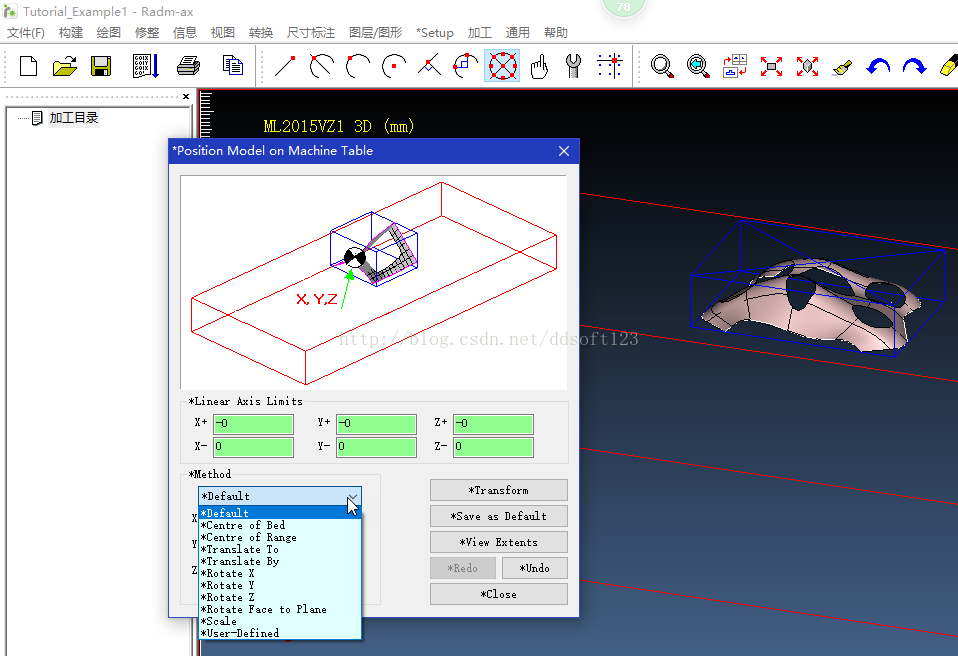Click the *Transform button
Viewport: 958px width, 656px height.
click(499, 490)
